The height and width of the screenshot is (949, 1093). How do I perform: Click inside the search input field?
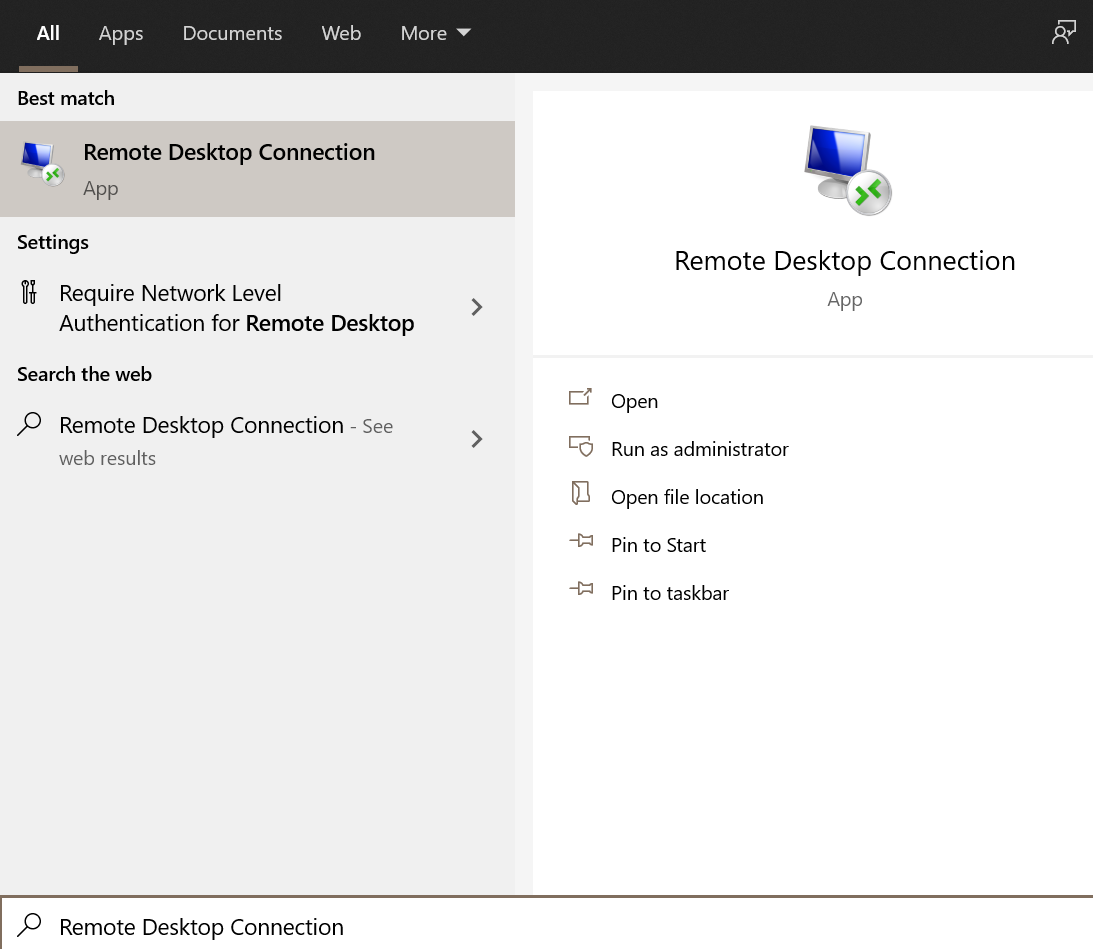pos(400,926)
